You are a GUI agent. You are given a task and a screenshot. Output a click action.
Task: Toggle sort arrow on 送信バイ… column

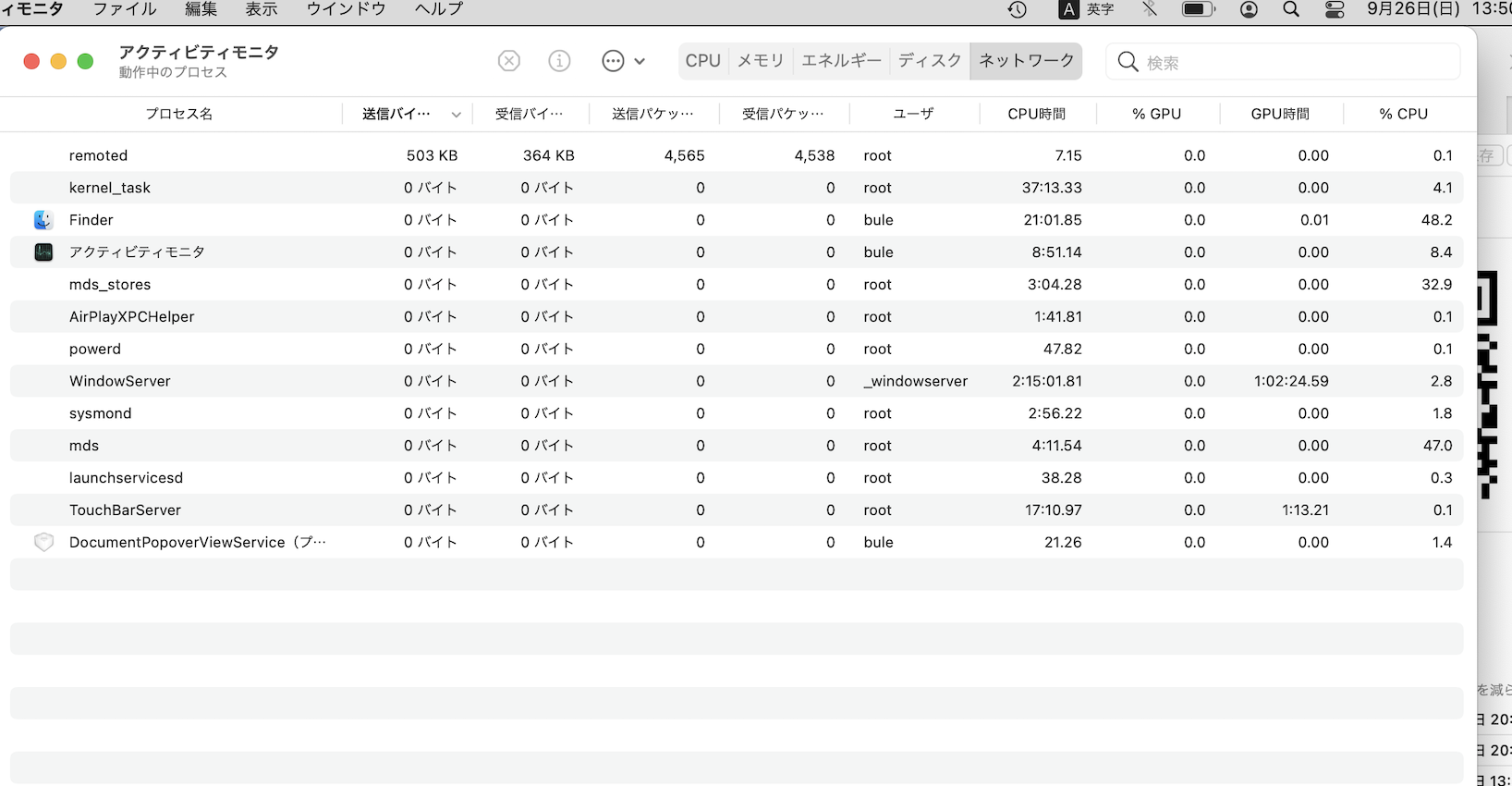tap(456, 115)
